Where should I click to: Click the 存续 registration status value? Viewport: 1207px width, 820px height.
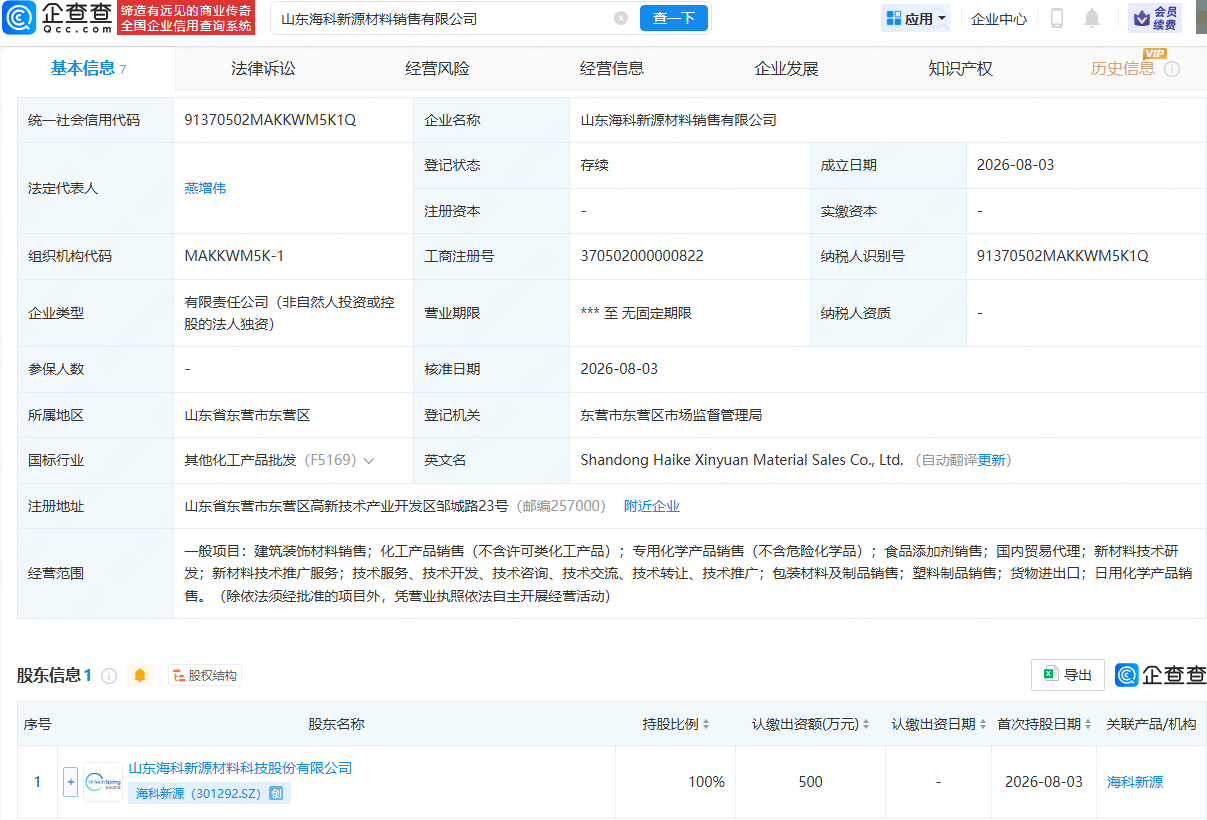click(x=594, y=165)
